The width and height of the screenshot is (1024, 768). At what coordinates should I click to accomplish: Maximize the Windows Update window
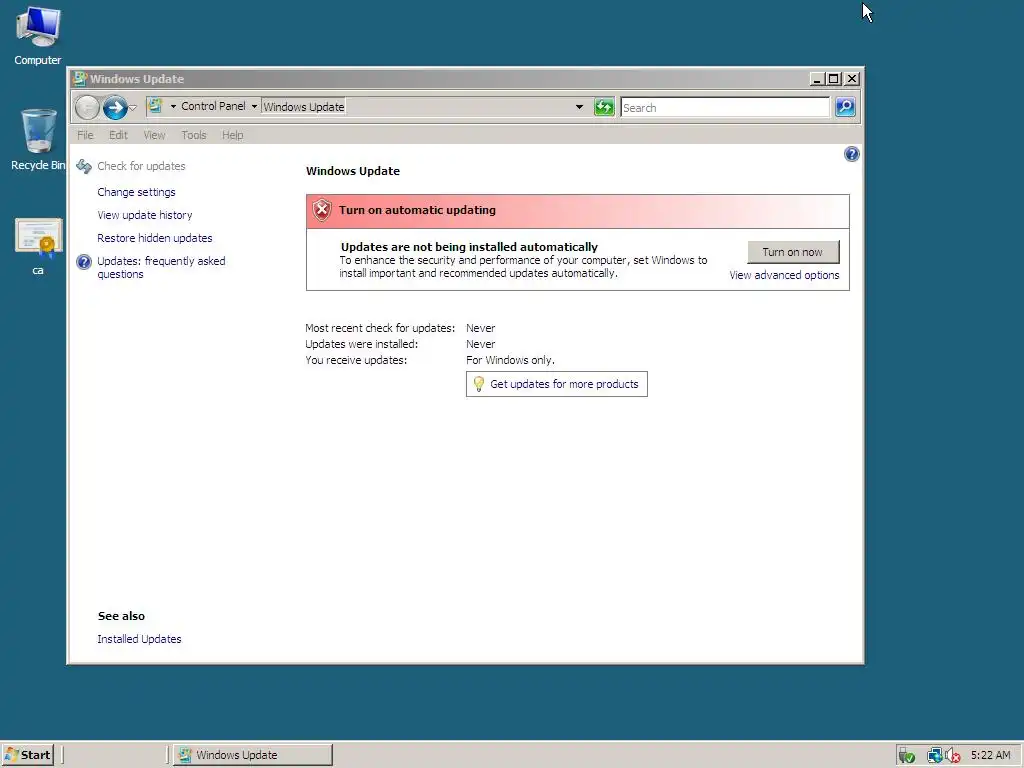tap(833, 79)
